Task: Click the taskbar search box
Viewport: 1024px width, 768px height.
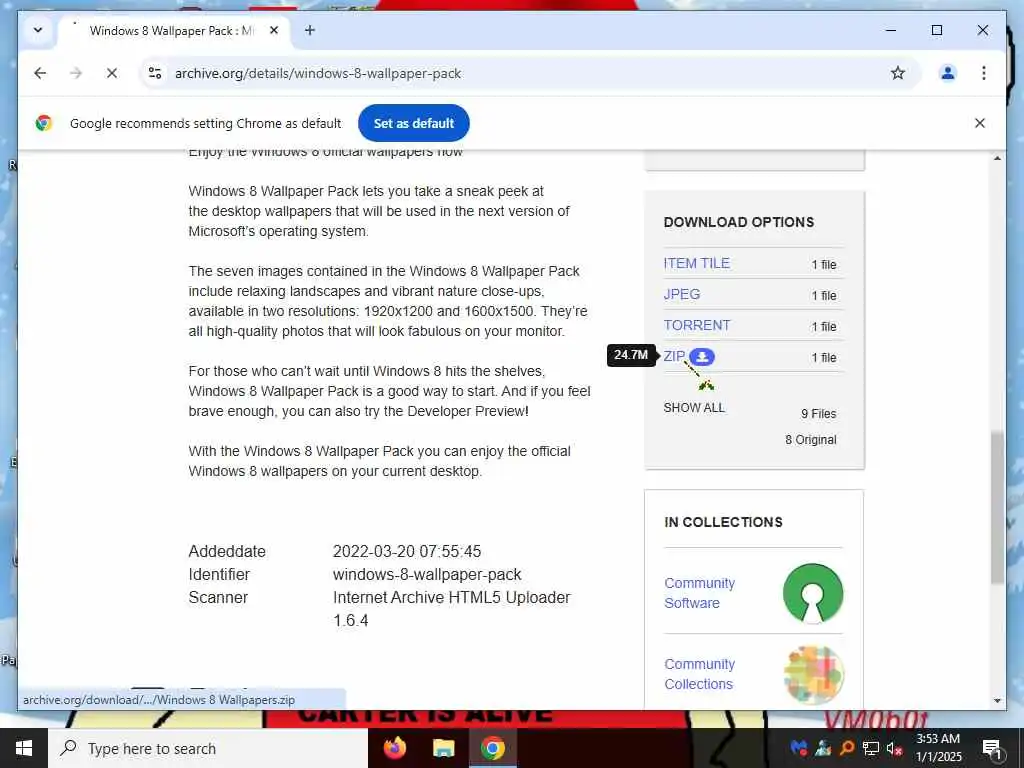Action: [208, 748]
